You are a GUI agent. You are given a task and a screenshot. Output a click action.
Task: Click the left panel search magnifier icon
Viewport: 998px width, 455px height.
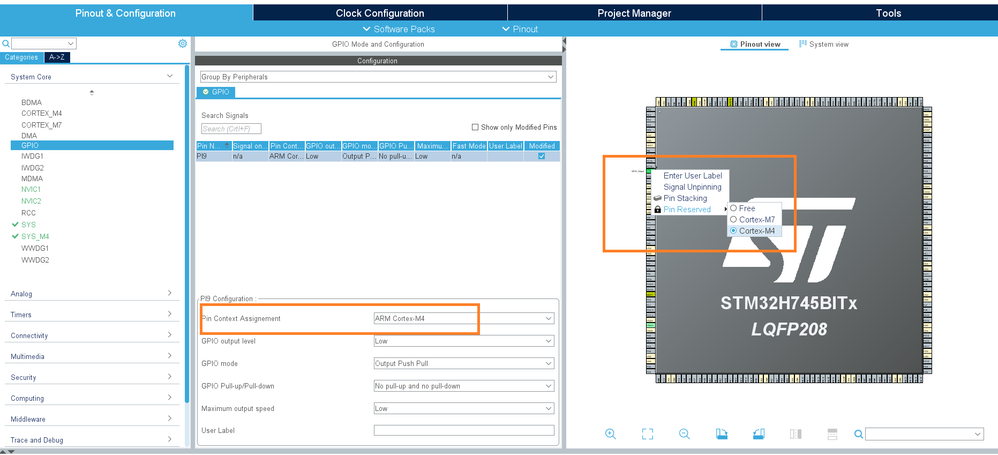click(6, 44)
